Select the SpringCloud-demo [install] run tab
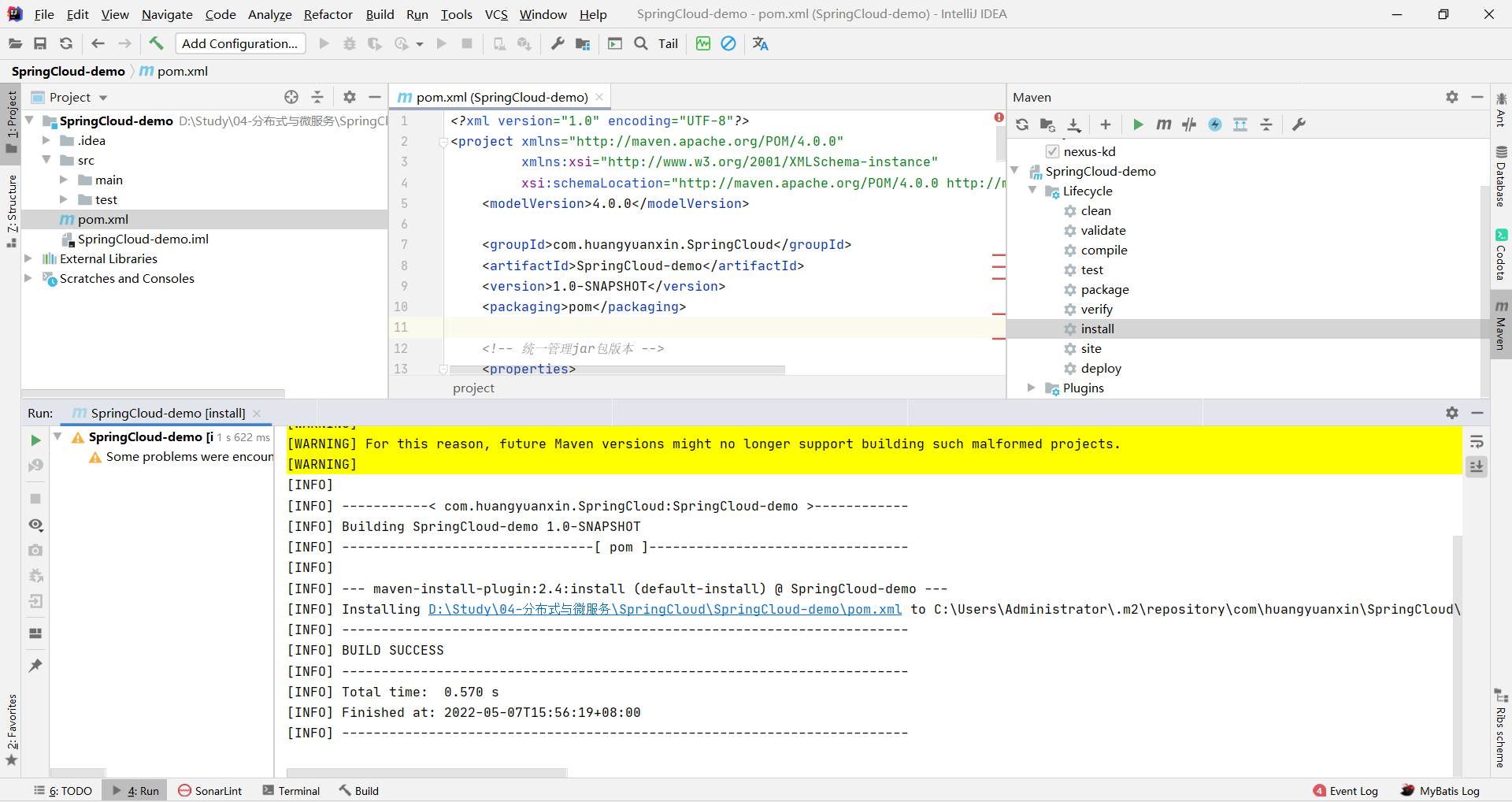 (x=167, y=413)
